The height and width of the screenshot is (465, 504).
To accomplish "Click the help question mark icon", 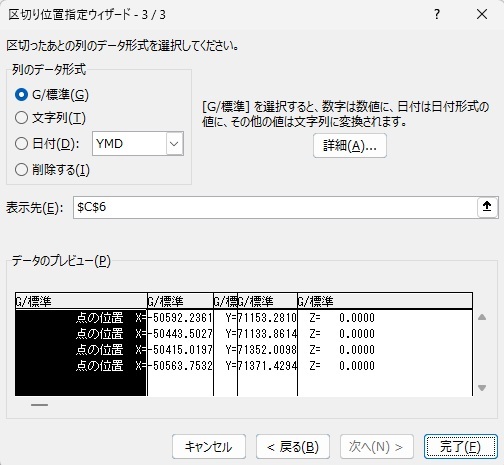I will click(437, 14).
